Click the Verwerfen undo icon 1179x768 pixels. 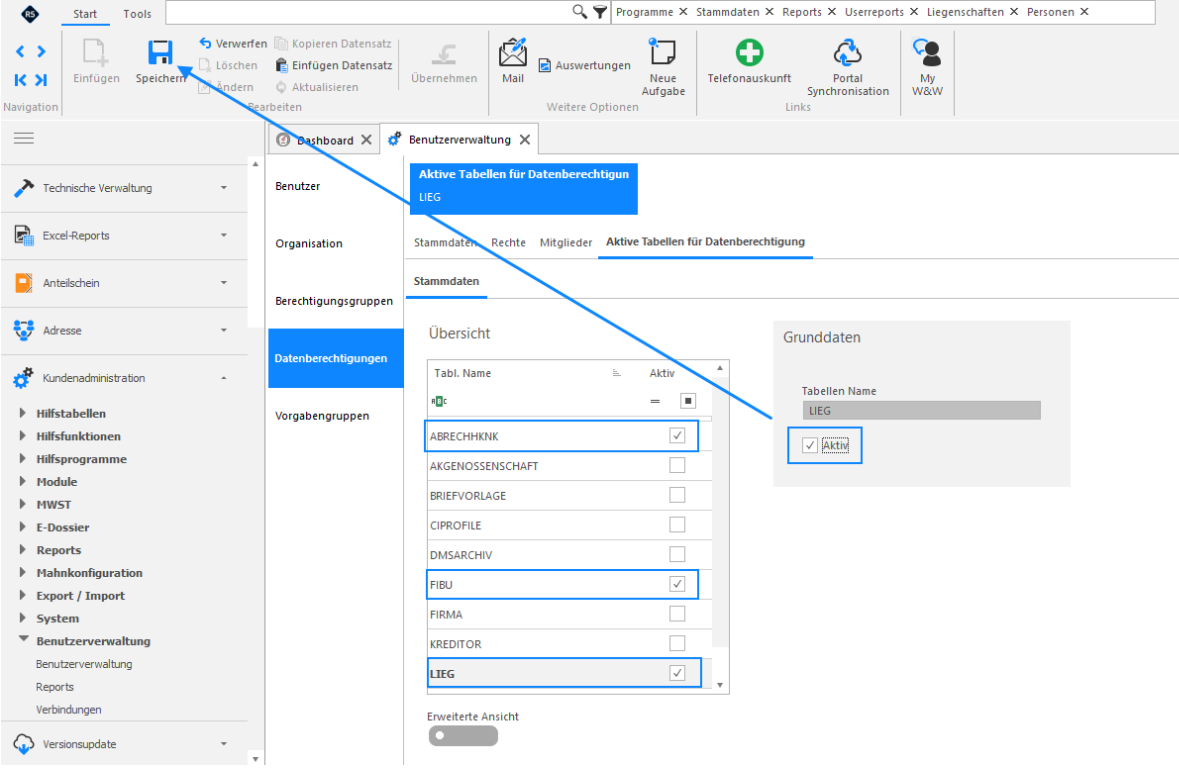click(x=205, y=43)
